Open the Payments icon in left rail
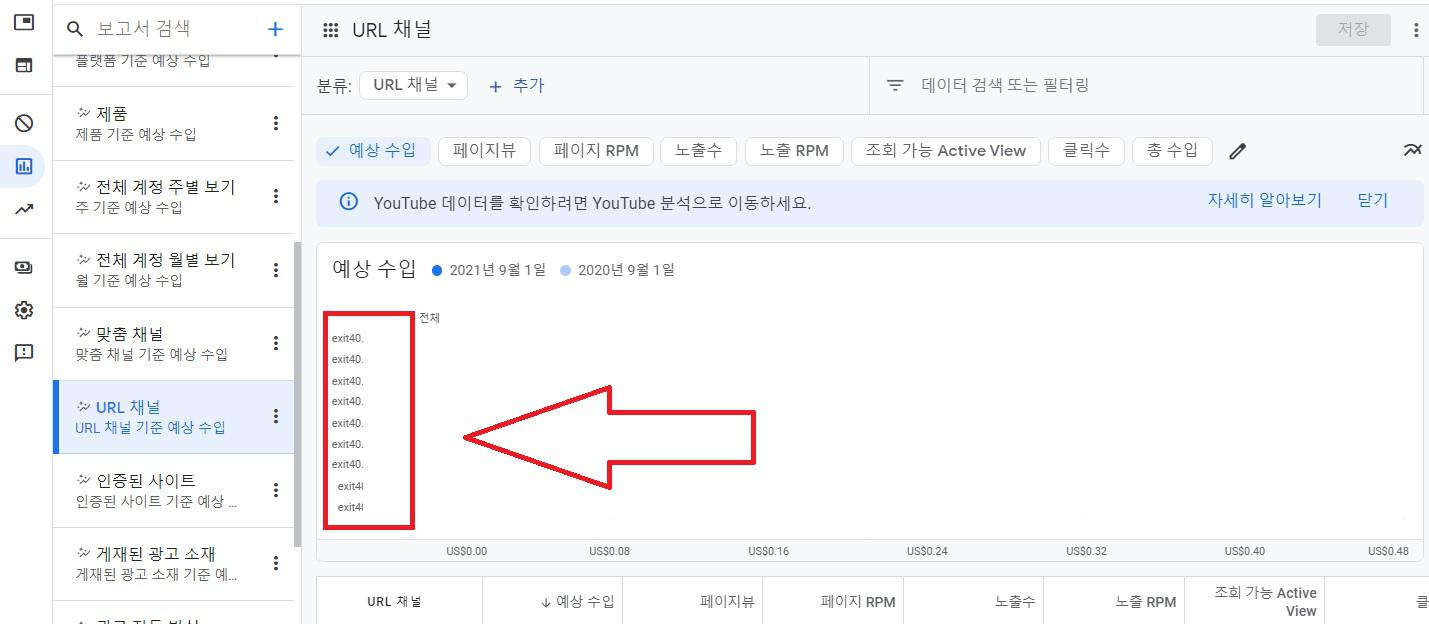Viewport: 1429px width, 624px height. click(x=24, y=267)
